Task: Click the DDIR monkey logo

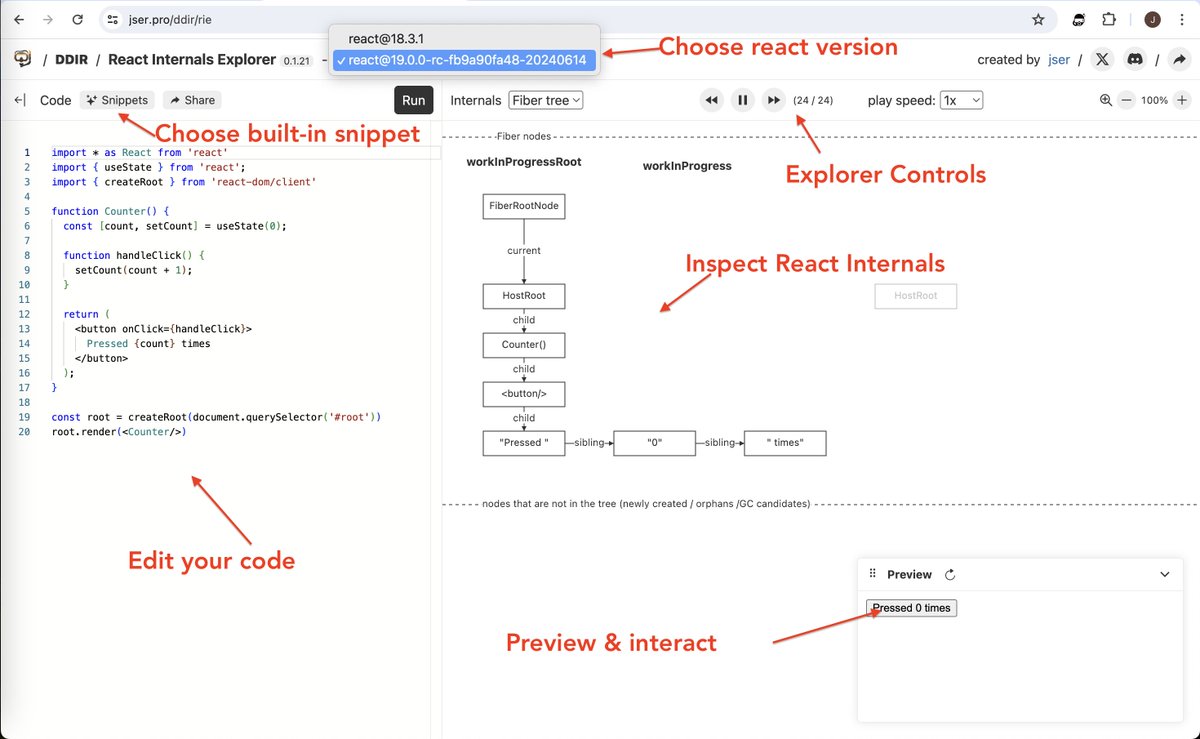Action: (x=22, y=58)
